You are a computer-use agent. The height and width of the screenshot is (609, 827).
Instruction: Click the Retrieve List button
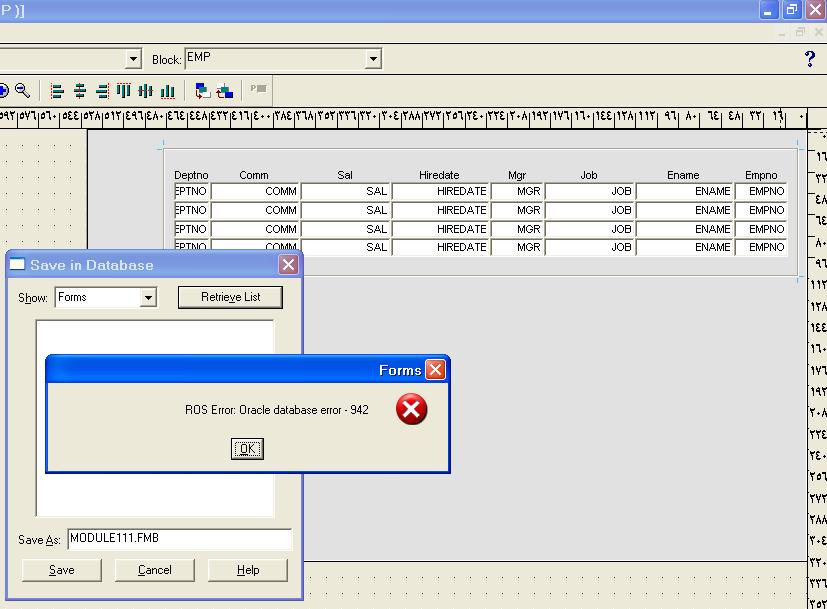click(231, 297)
